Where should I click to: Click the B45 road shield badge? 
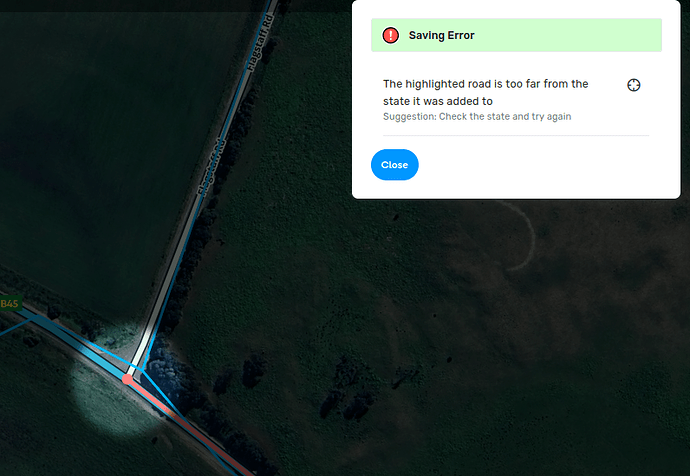tap(10, 304)
